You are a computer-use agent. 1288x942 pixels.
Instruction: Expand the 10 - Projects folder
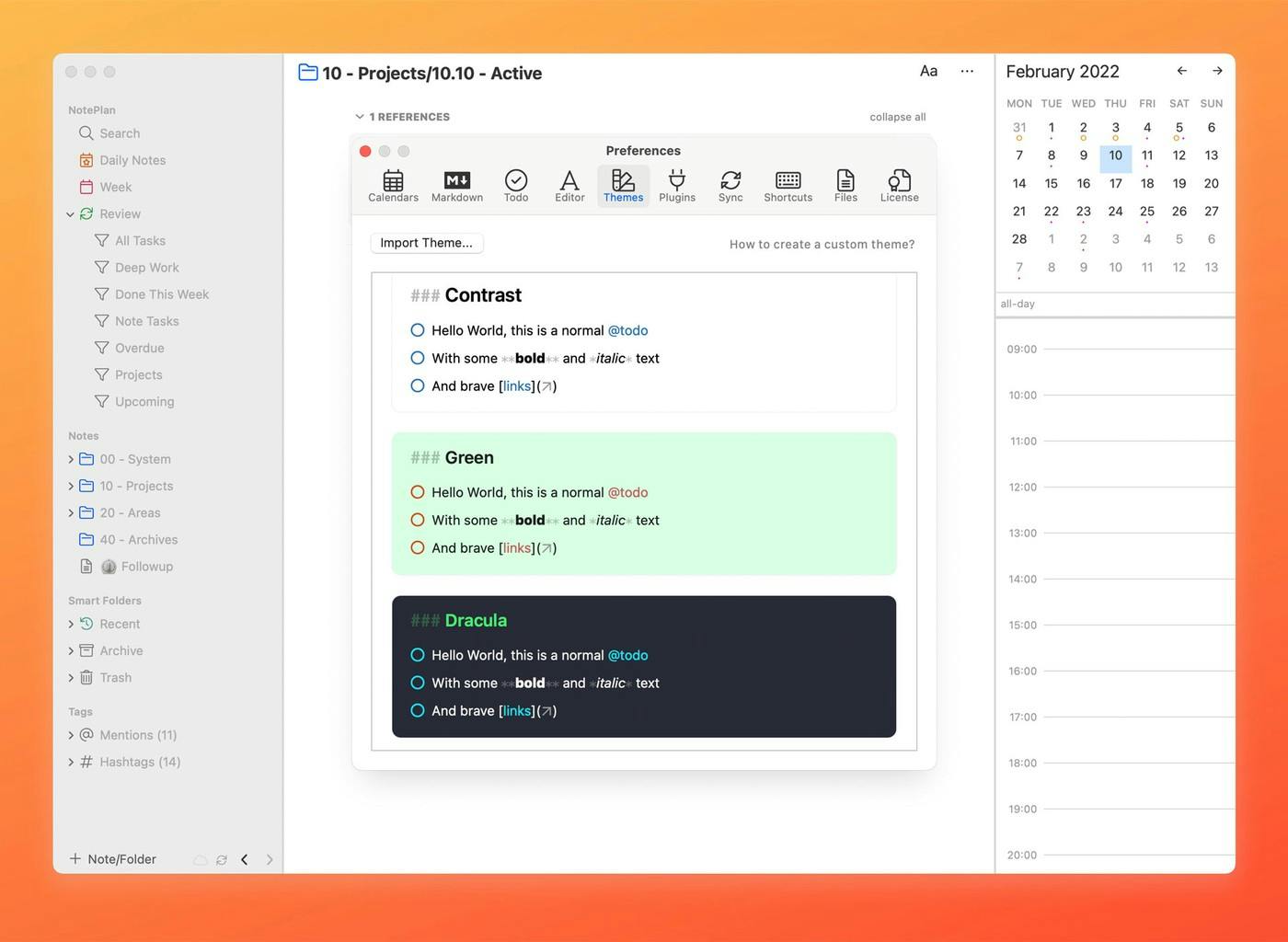coord(71,486)
